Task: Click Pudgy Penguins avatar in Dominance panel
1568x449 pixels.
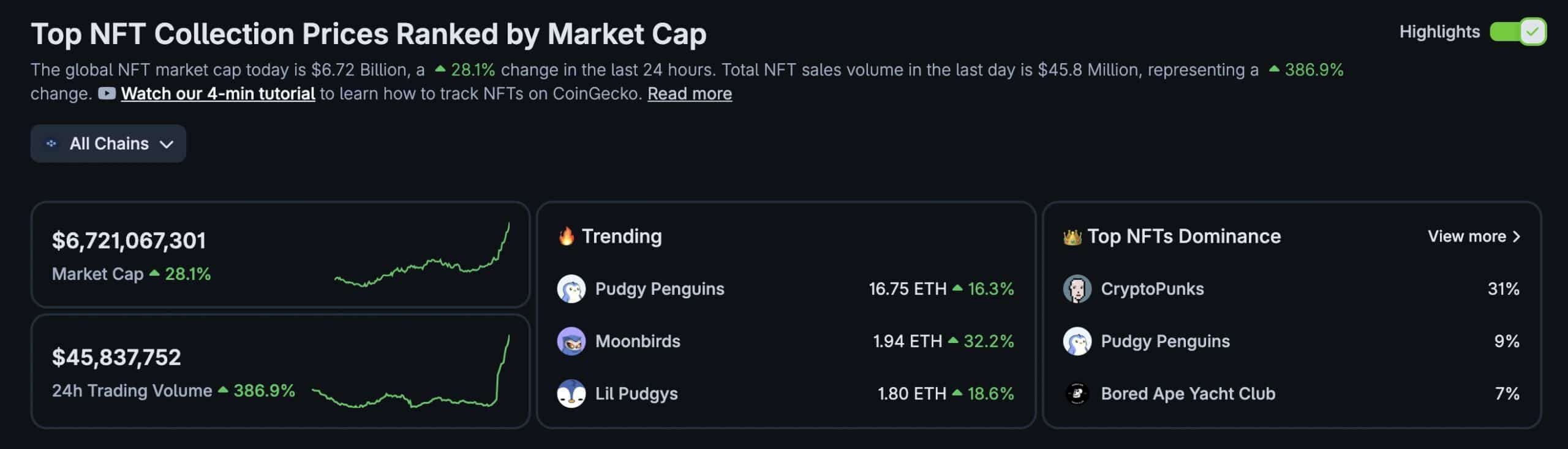Action: (1077, 341)
